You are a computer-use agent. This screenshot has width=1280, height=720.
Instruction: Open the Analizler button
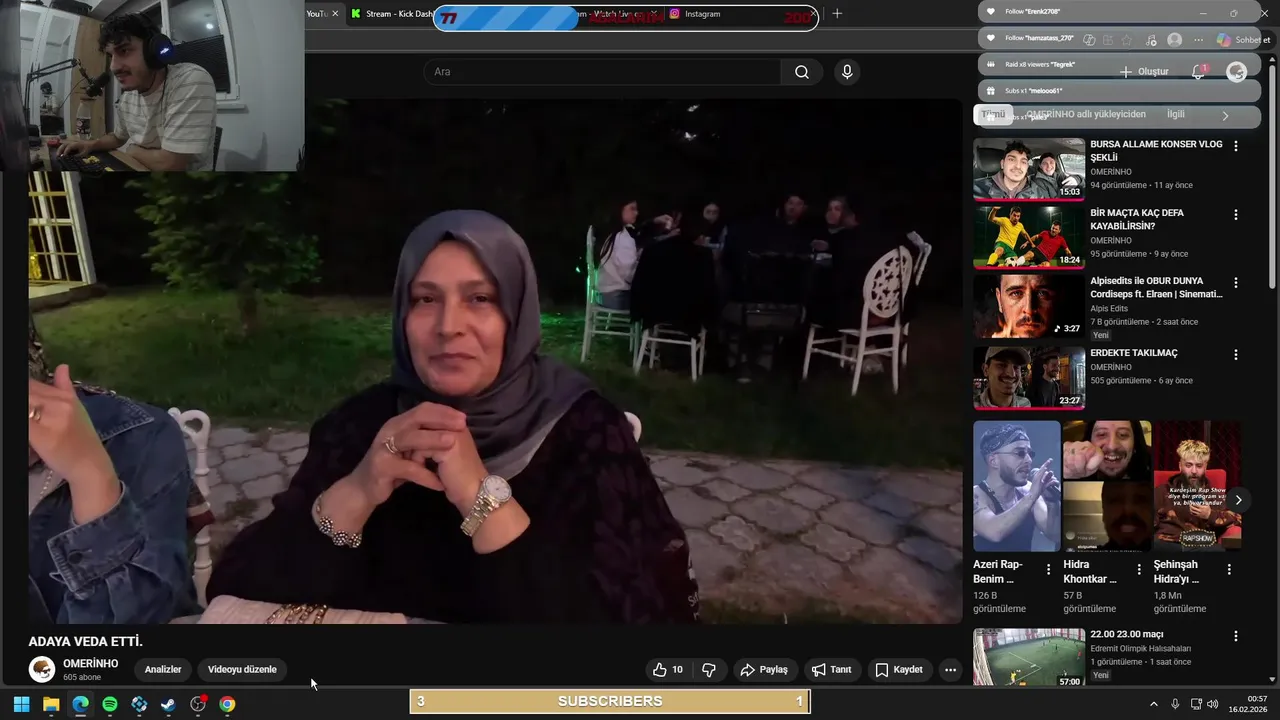coord(163,669)
